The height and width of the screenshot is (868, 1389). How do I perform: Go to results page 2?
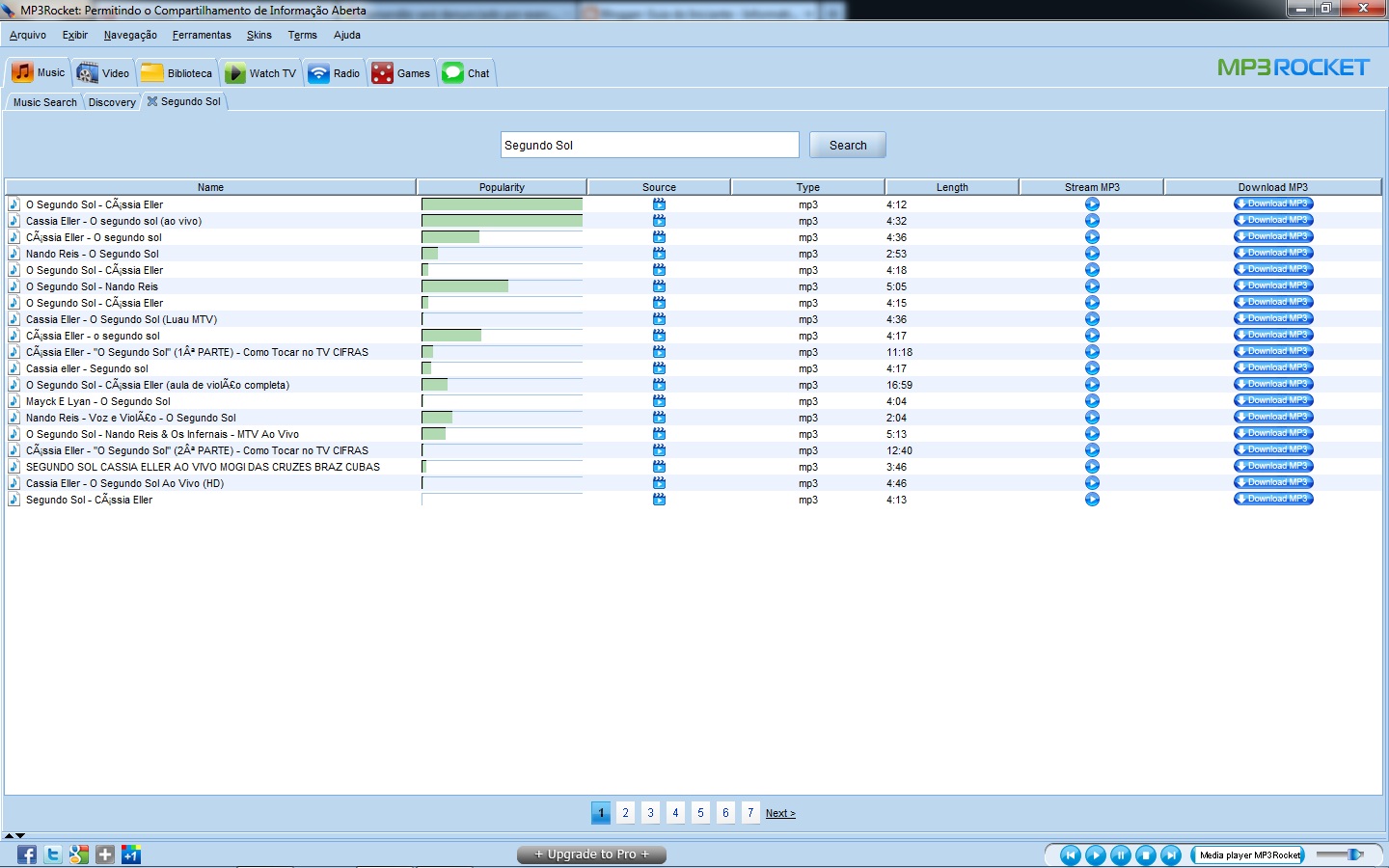point(625,813)
